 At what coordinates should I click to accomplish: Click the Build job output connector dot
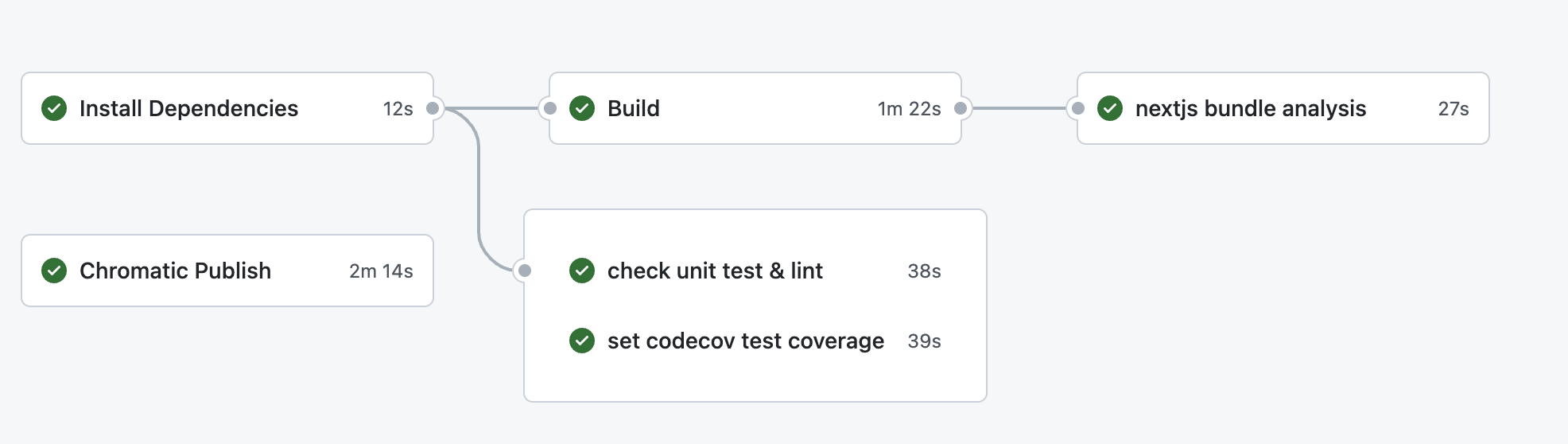[961, 108]
